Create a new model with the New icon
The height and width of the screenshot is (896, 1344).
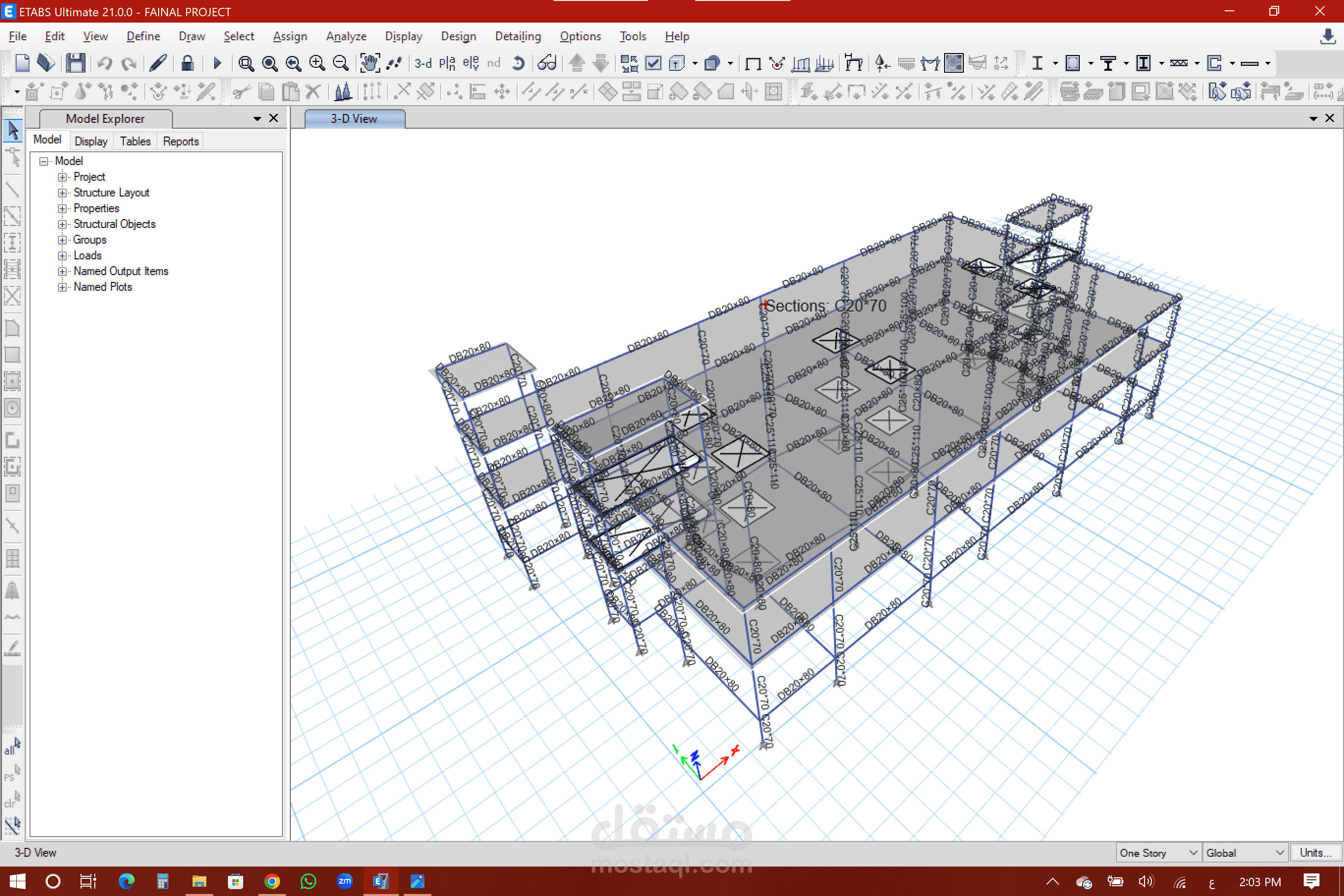[22, 63]
